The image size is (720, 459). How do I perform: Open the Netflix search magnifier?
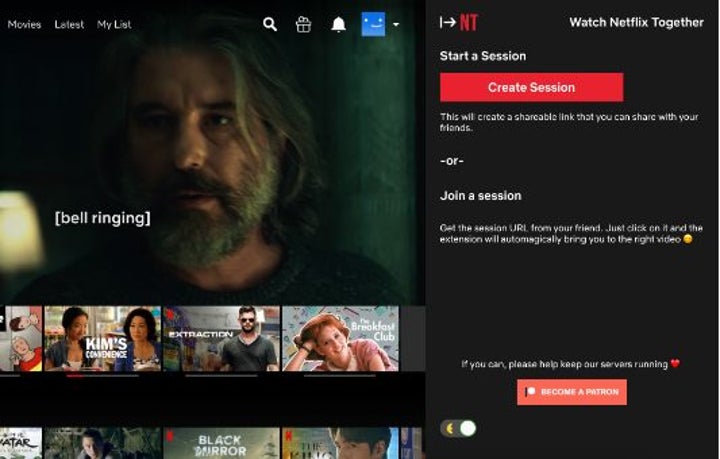click(x=270, y=24)
